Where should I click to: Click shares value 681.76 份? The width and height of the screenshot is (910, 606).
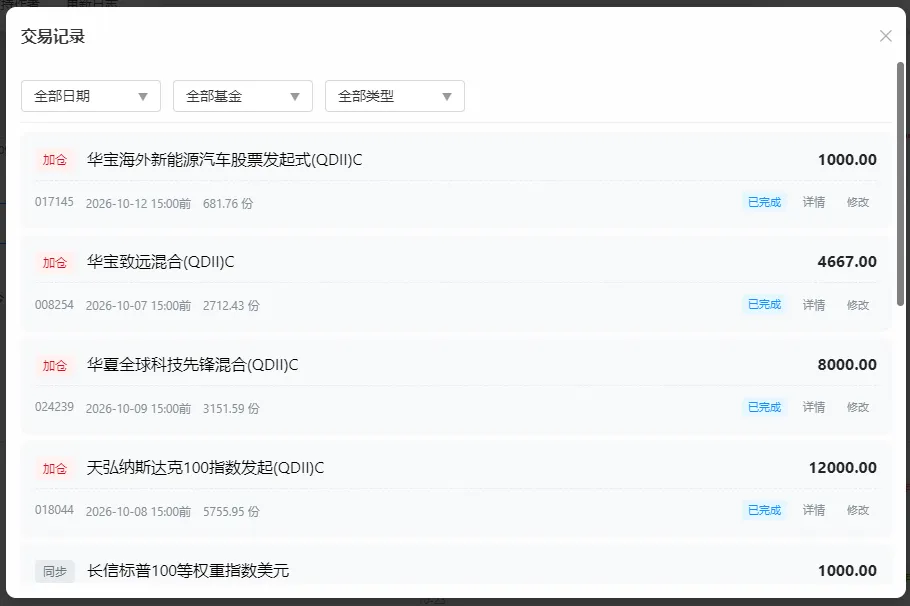pos(228,204)
